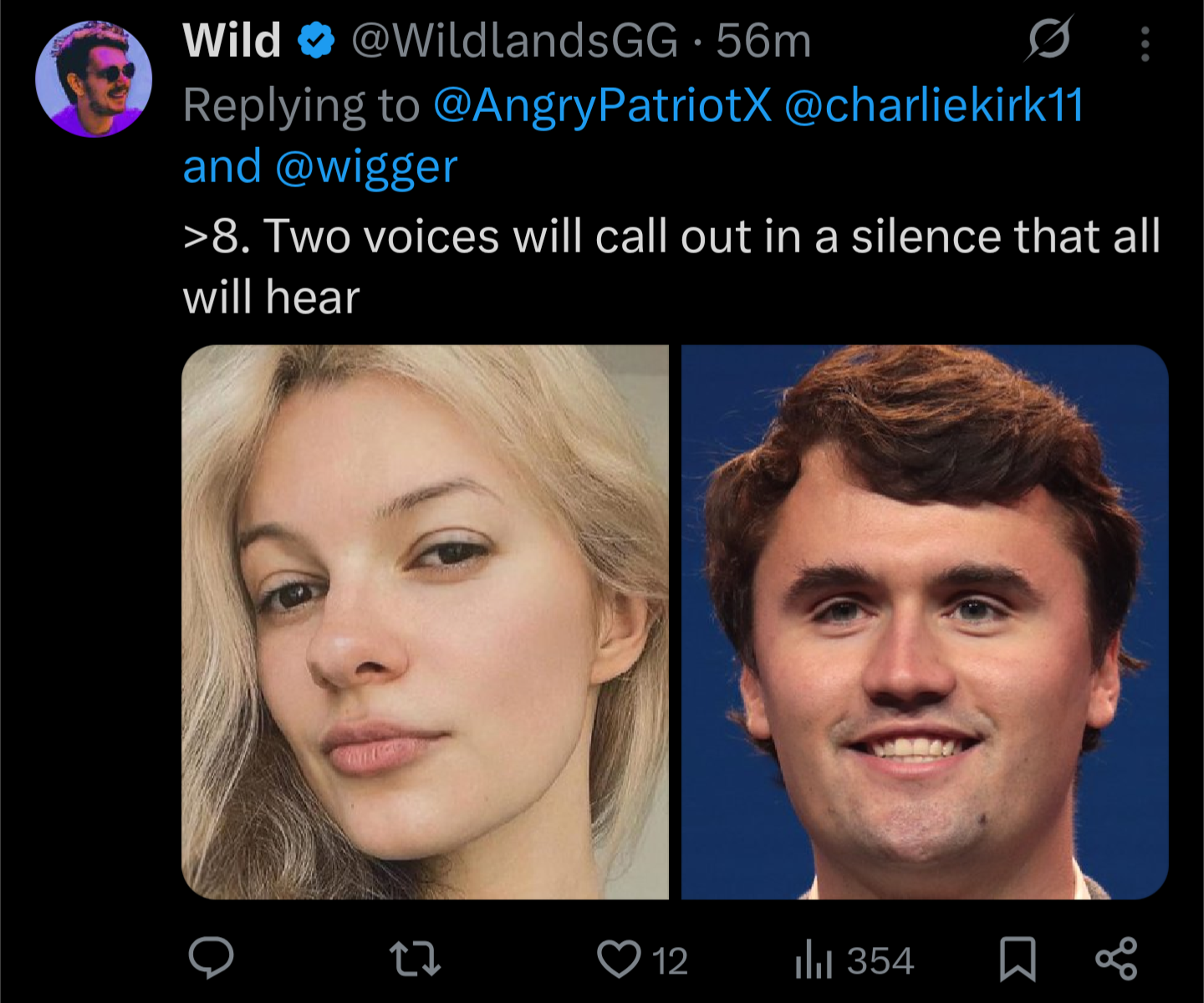Click the reply speech bubble icon
Screen dimensions: 1204x1003
pos(211,958)
